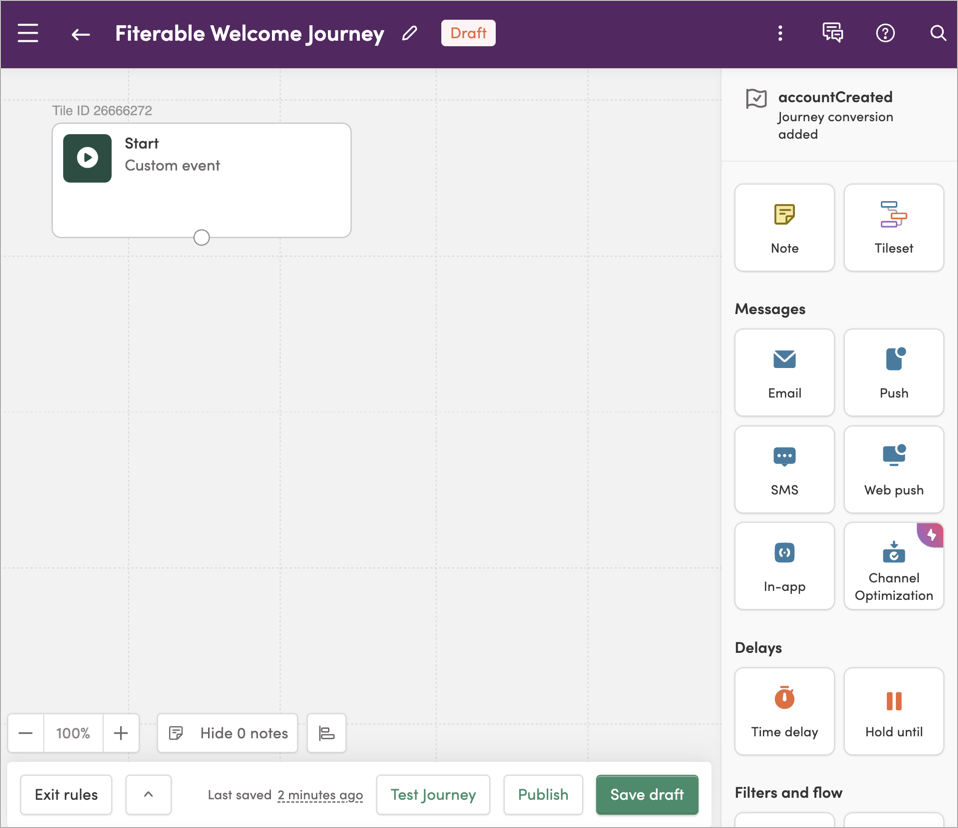Viewport: 958px width, 828px height.
Task: Click the 2 minutes ago timestamp
Action: tap(320, 795)
